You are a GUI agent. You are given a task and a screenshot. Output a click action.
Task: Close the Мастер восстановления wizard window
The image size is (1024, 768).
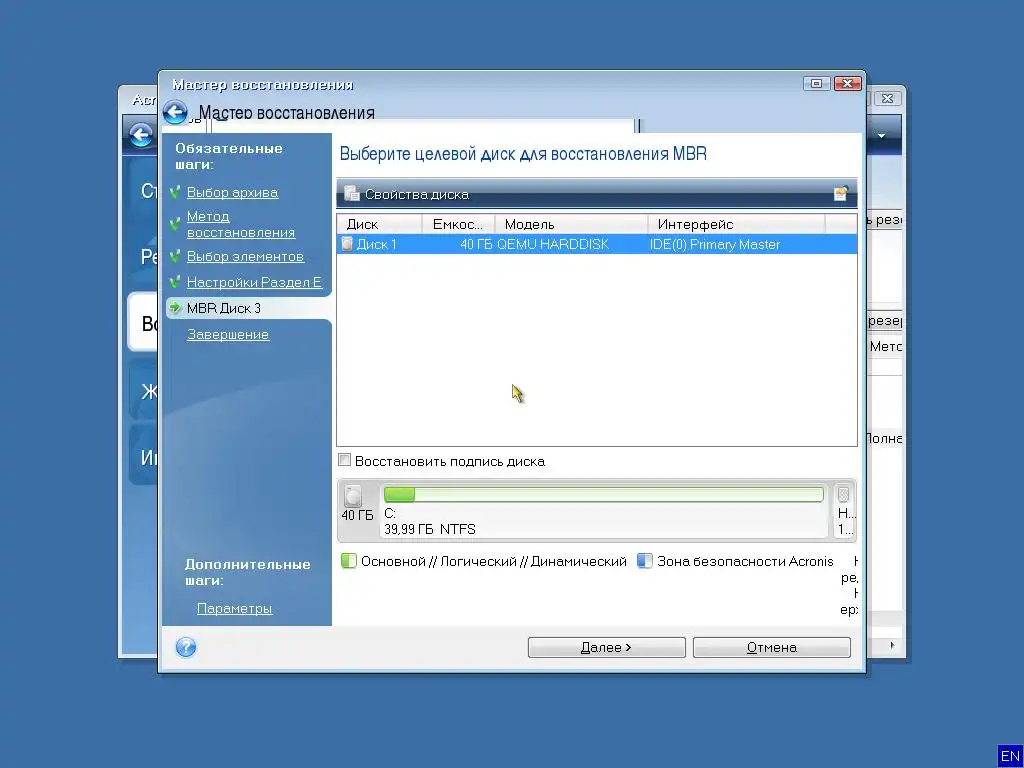(x=848, y=84)
